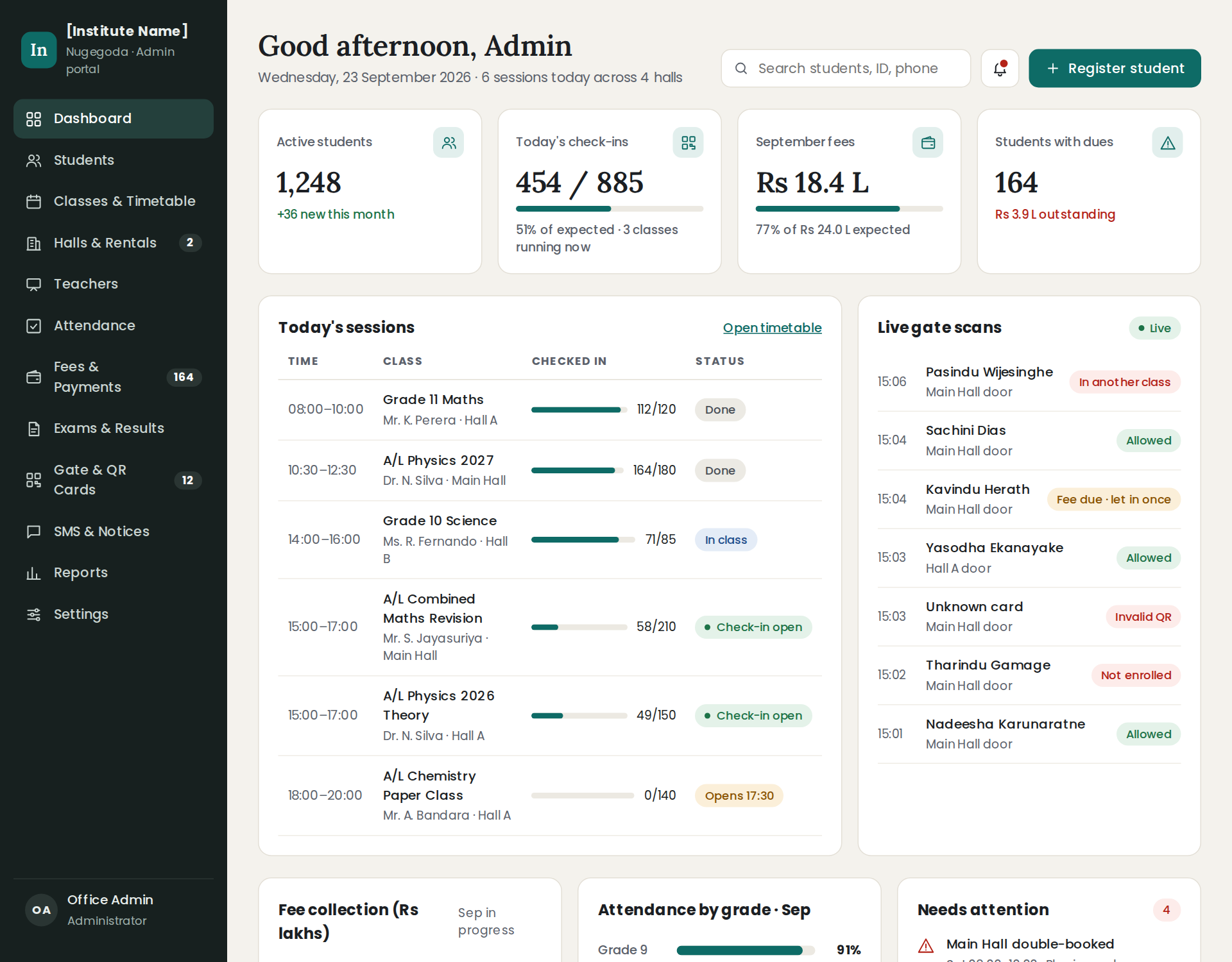This screenshot has height=962, width=1232.
Task: Click Done status for A/L Physics 2027
Action: click(720, 471)
